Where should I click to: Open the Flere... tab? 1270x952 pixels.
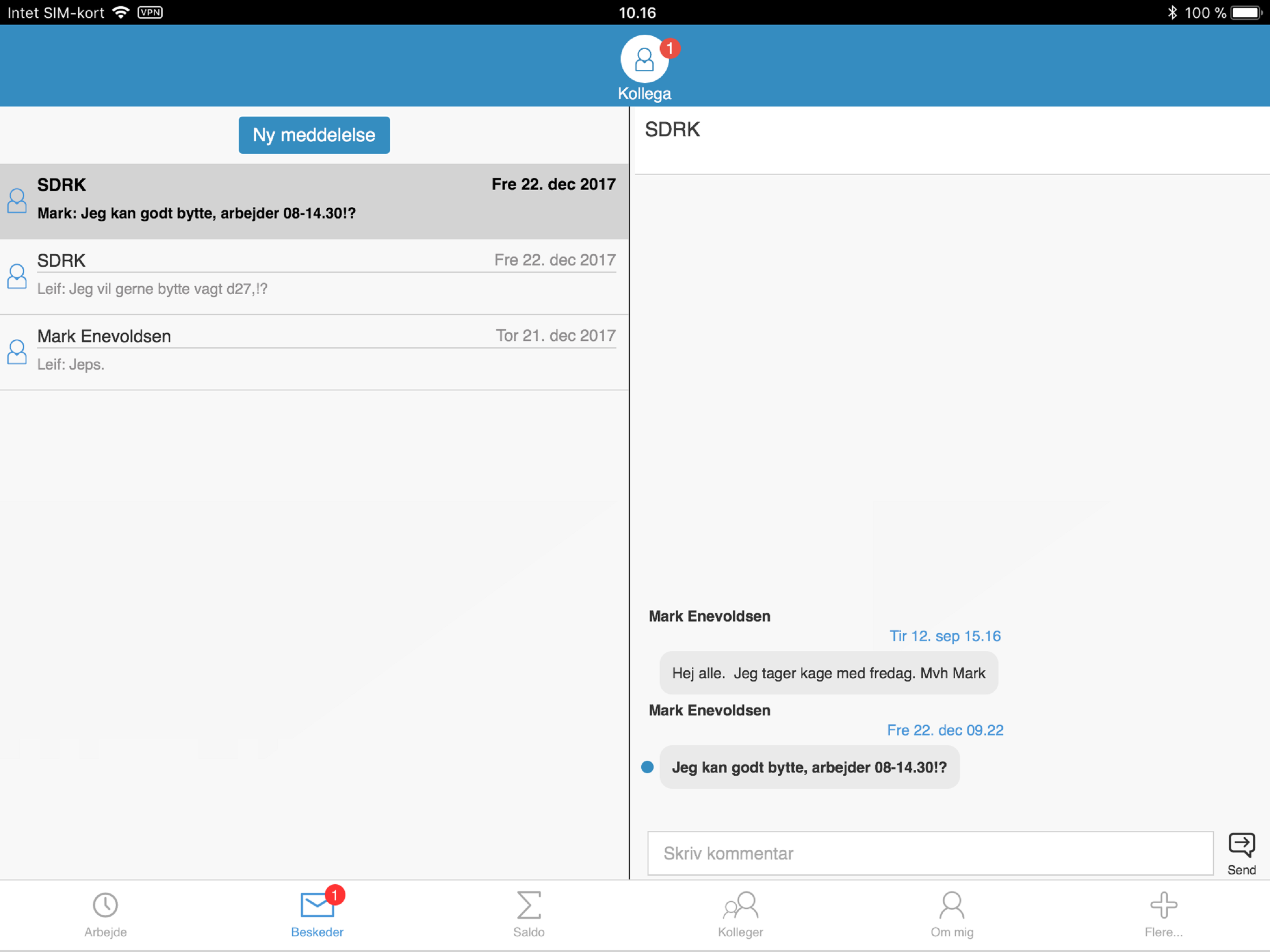click(1164, 915)
